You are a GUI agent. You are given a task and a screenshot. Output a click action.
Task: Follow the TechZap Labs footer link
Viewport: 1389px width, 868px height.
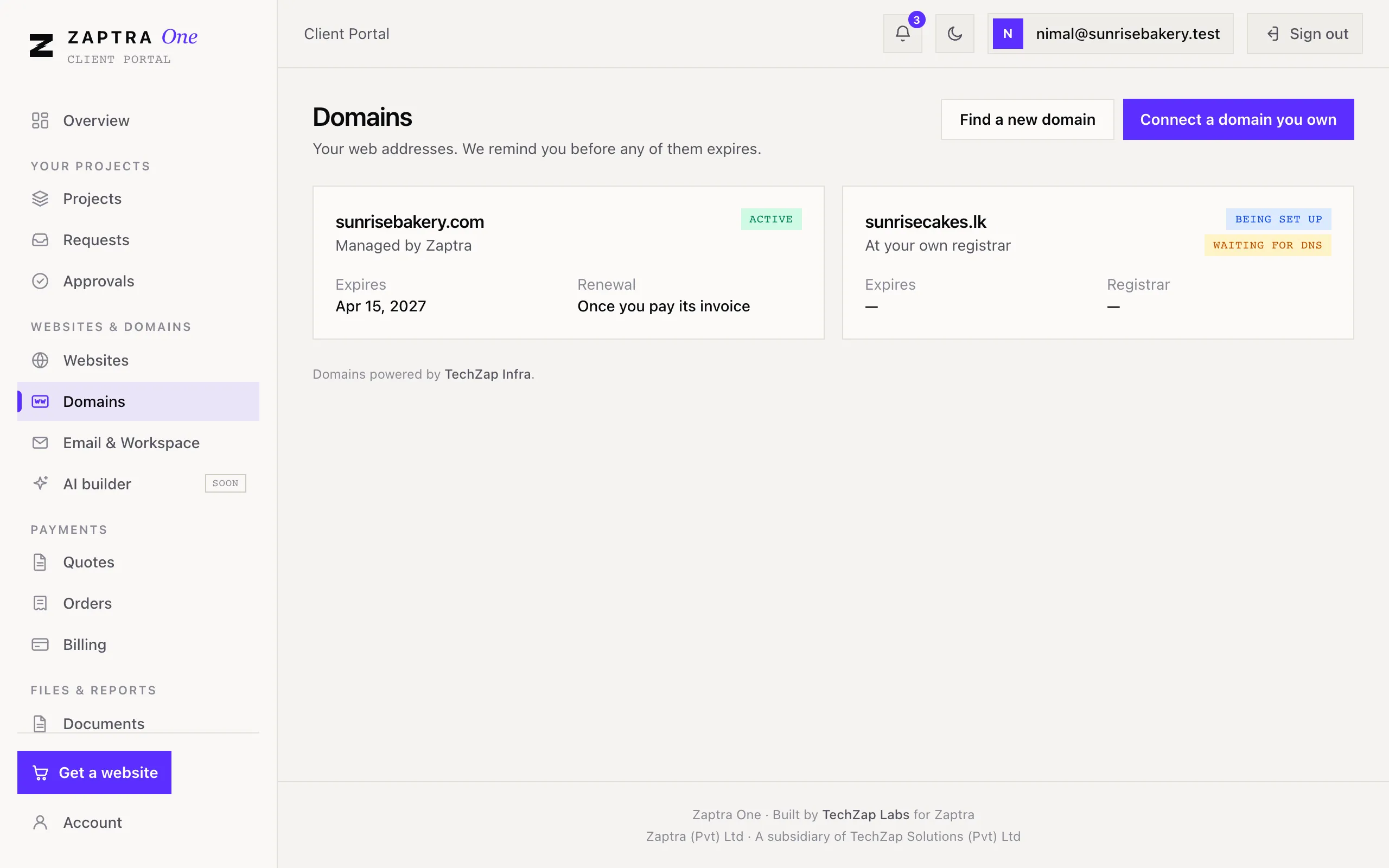pos(865,815)
